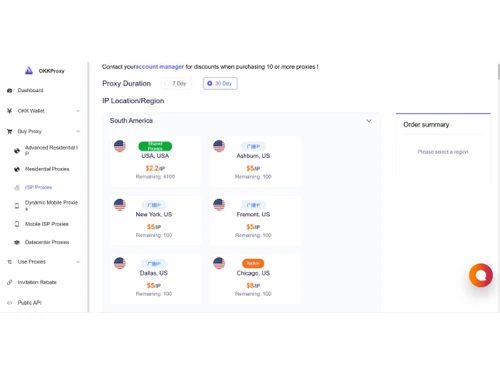Open Datacenter Proxies menu item
Image resolution: width=500 pixels, height=375 pixels.
click(47, 242)
